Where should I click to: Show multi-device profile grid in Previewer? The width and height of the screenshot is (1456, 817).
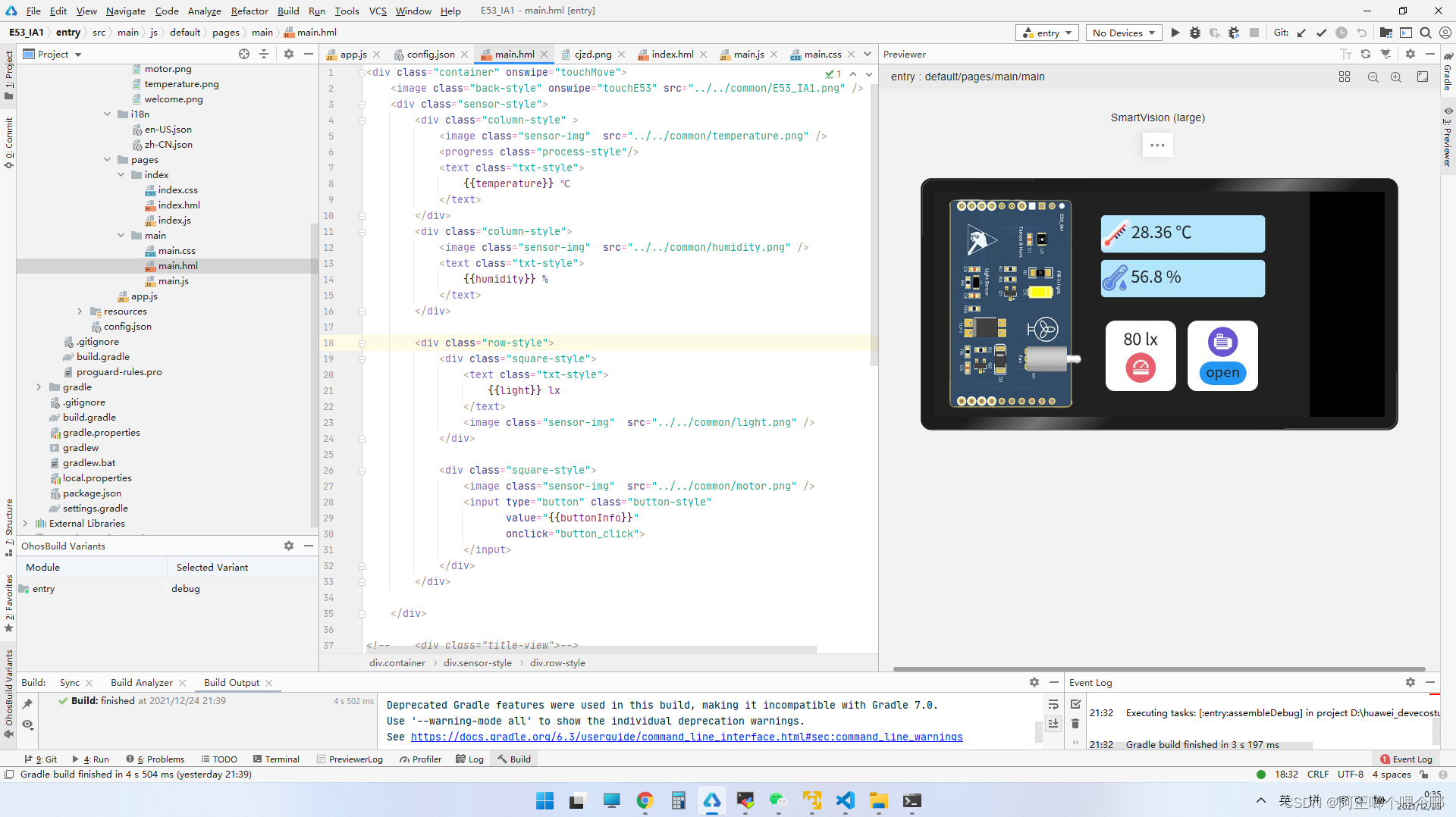[1345, 77]
